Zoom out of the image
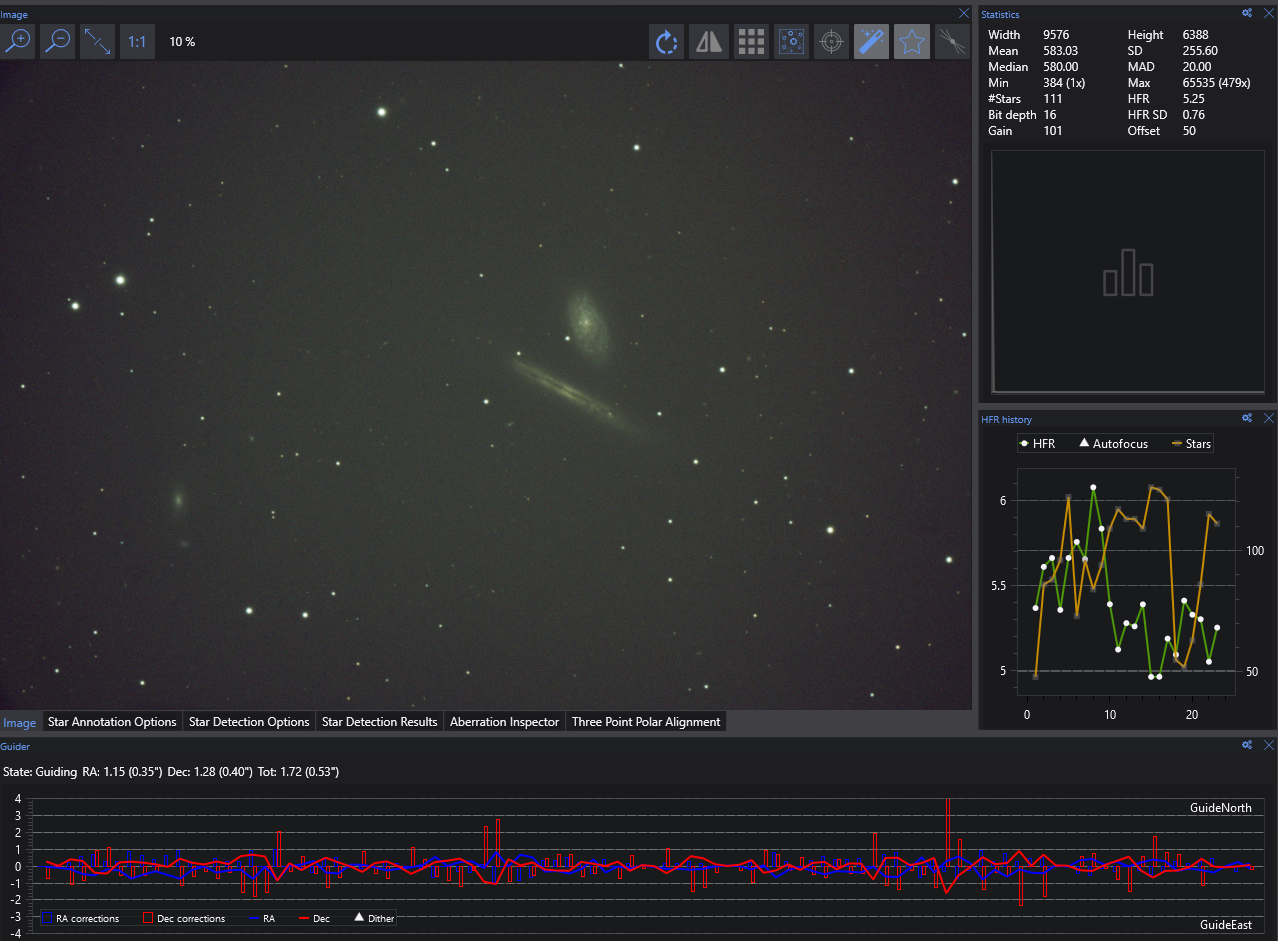The image size is (1278, 941). [x=58, y=41]
